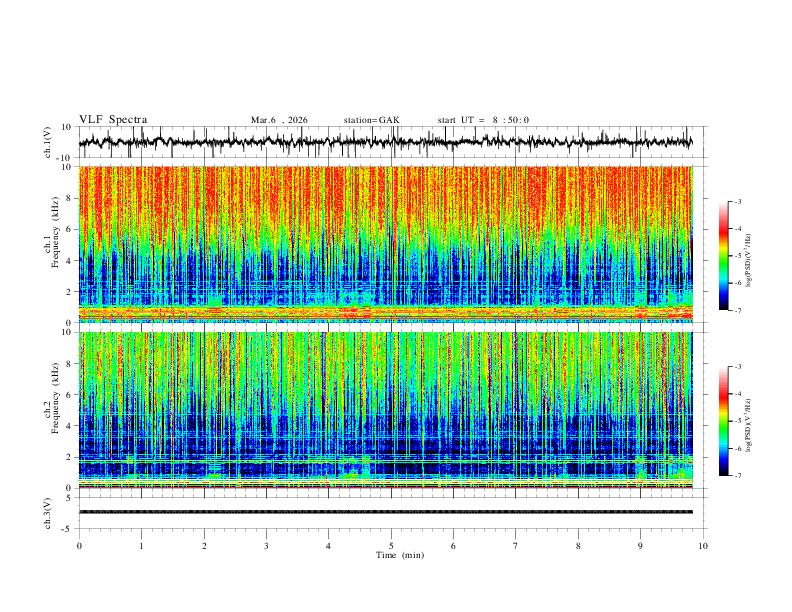This screenshot has height=612, width=792.
Task: Click the time axis tick label "5"
Action: point(391,546)
